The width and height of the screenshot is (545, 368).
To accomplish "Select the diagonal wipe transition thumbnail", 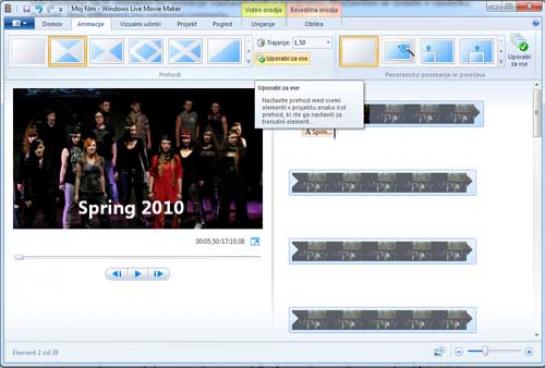I will 225,51.
